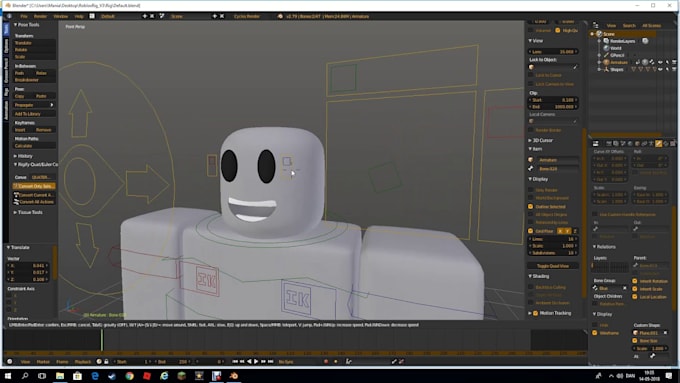Adjust the grid Scale value field
Image resolution: width=680 pixels, height=383 pixels.
553,246
